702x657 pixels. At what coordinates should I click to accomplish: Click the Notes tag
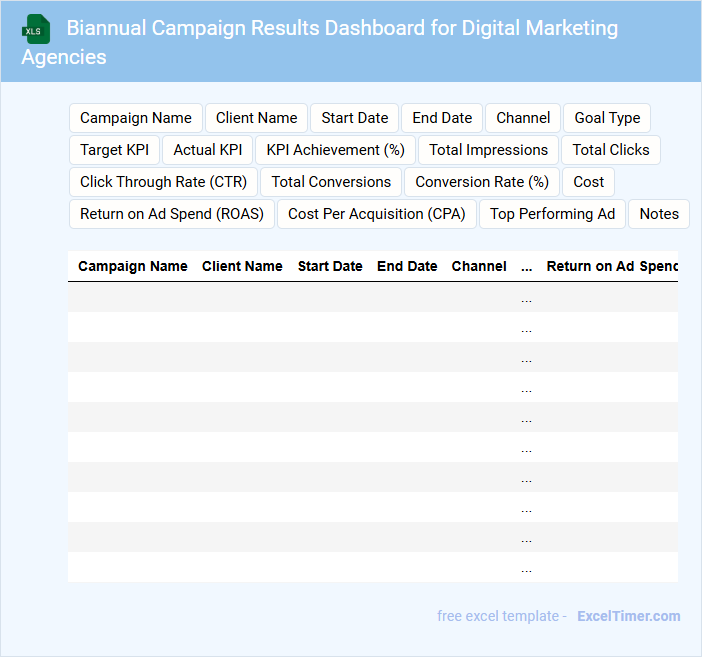pos(659,214)
